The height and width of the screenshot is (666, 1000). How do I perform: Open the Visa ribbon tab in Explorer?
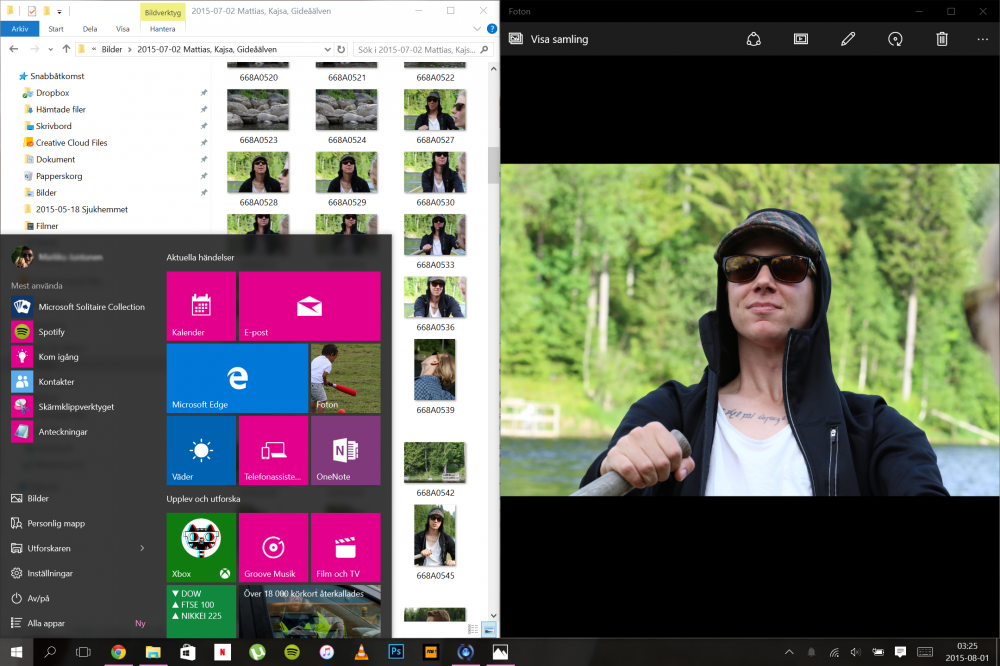click(x=122, y=29)
